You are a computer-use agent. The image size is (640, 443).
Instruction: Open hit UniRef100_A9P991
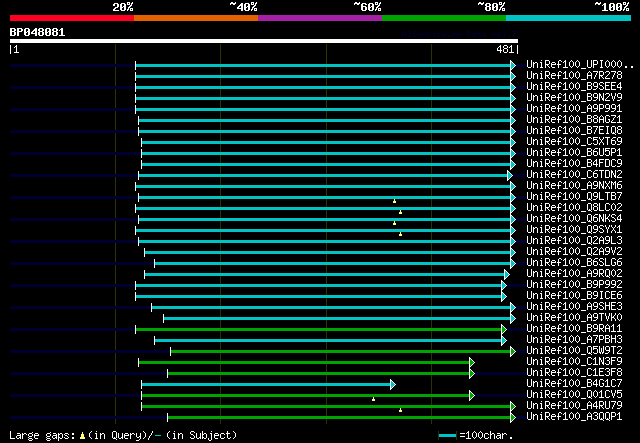coord(574,109)
